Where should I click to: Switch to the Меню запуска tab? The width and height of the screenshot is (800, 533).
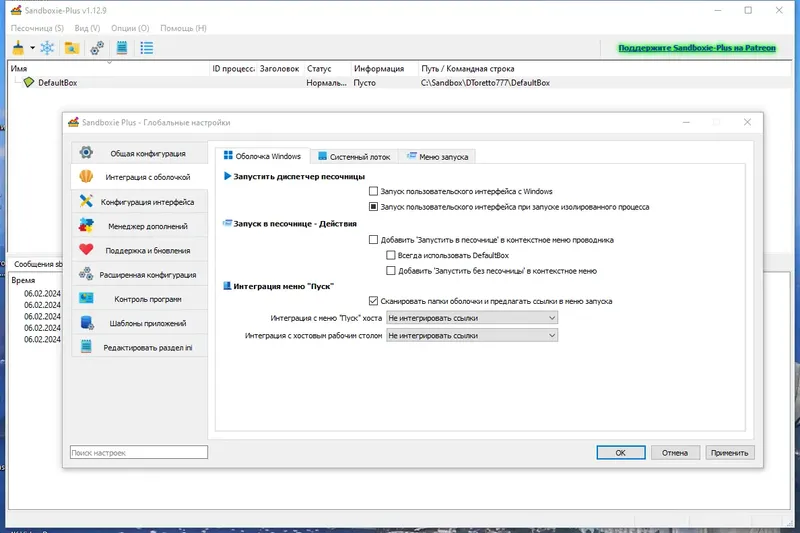pyautogui.click(x=437, y=157)
